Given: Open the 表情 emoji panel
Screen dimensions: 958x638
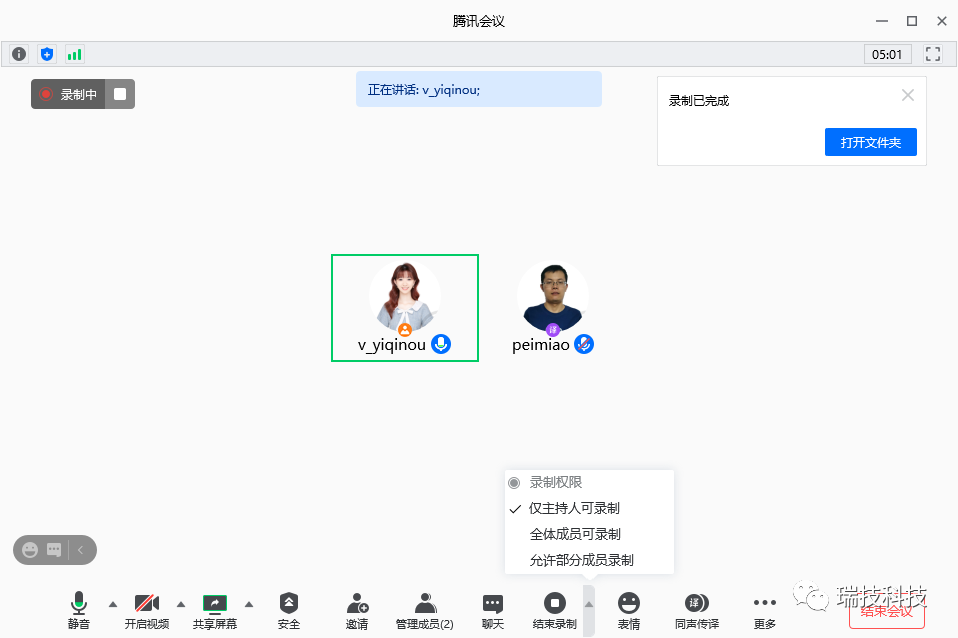Looking at the screenshot, I should pyautogui.click(x=629, y=610).
